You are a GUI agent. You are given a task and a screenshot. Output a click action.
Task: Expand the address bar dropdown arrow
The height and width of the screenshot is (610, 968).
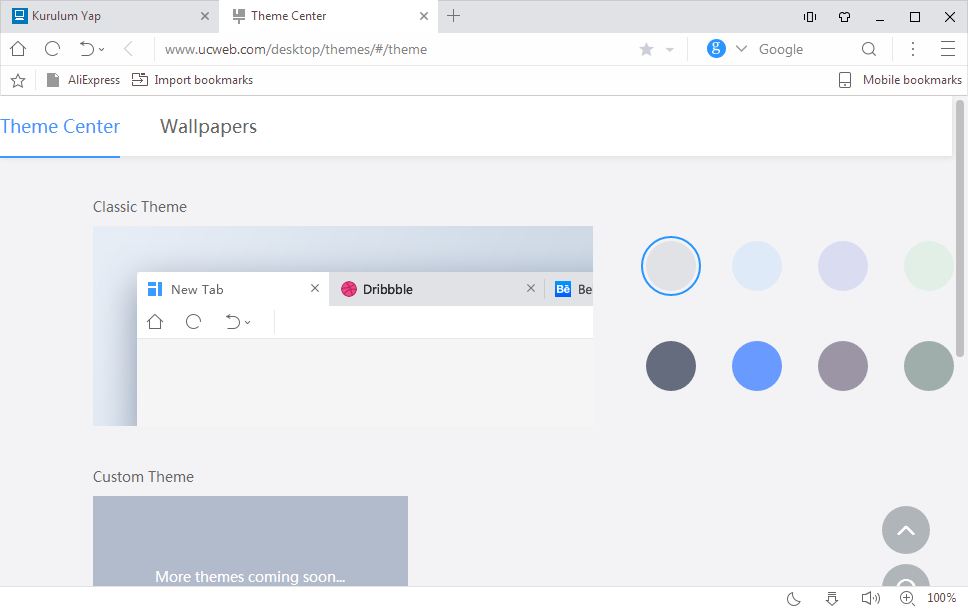(x=670, y=49)
